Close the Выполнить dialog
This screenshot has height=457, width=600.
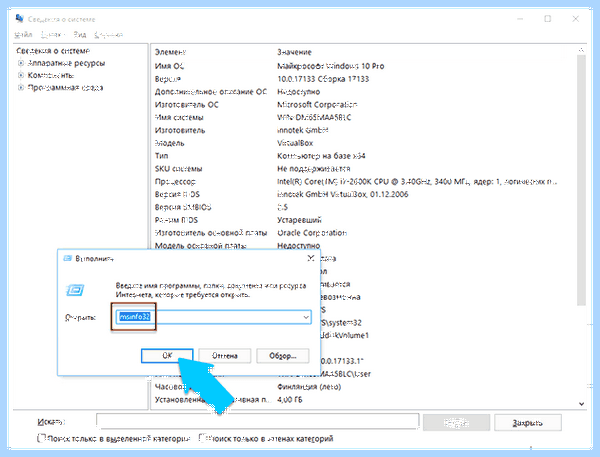click(311, 258)
